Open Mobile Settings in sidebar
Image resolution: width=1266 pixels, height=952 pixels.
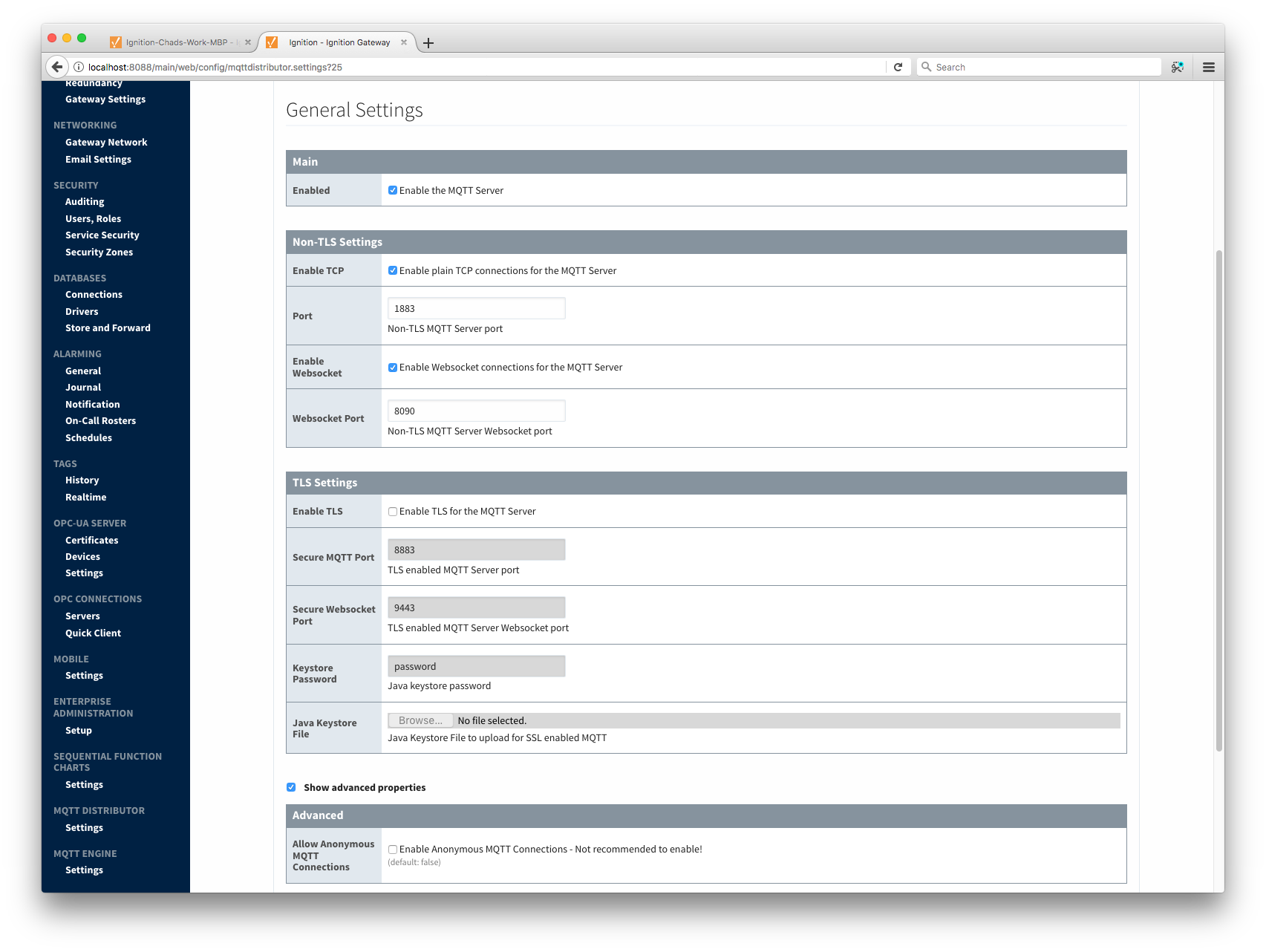84,675
